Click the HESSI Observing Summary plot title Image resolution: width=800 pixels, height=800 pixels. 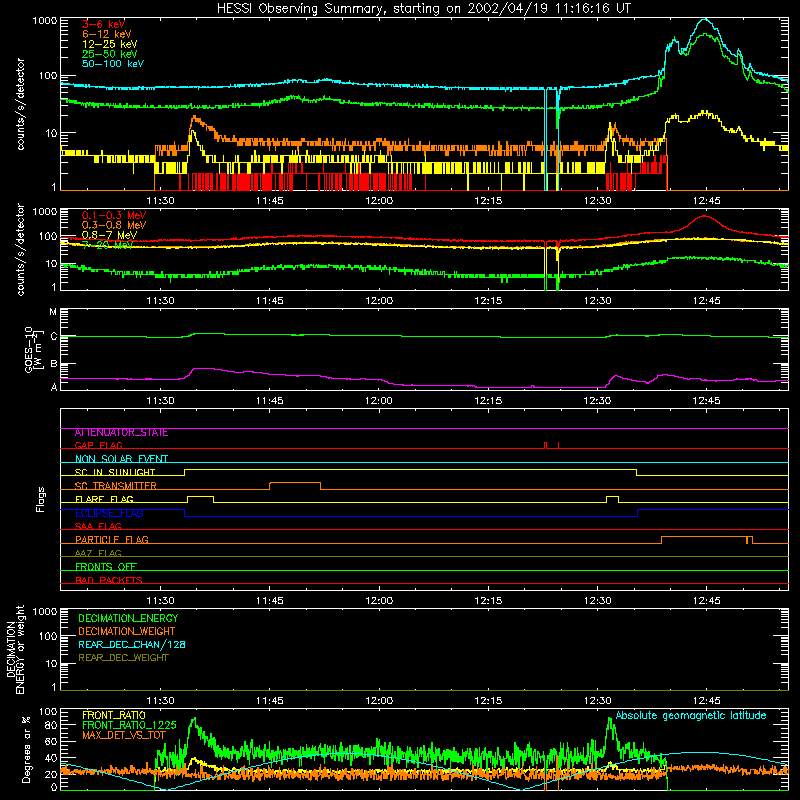tap(424, 9)
